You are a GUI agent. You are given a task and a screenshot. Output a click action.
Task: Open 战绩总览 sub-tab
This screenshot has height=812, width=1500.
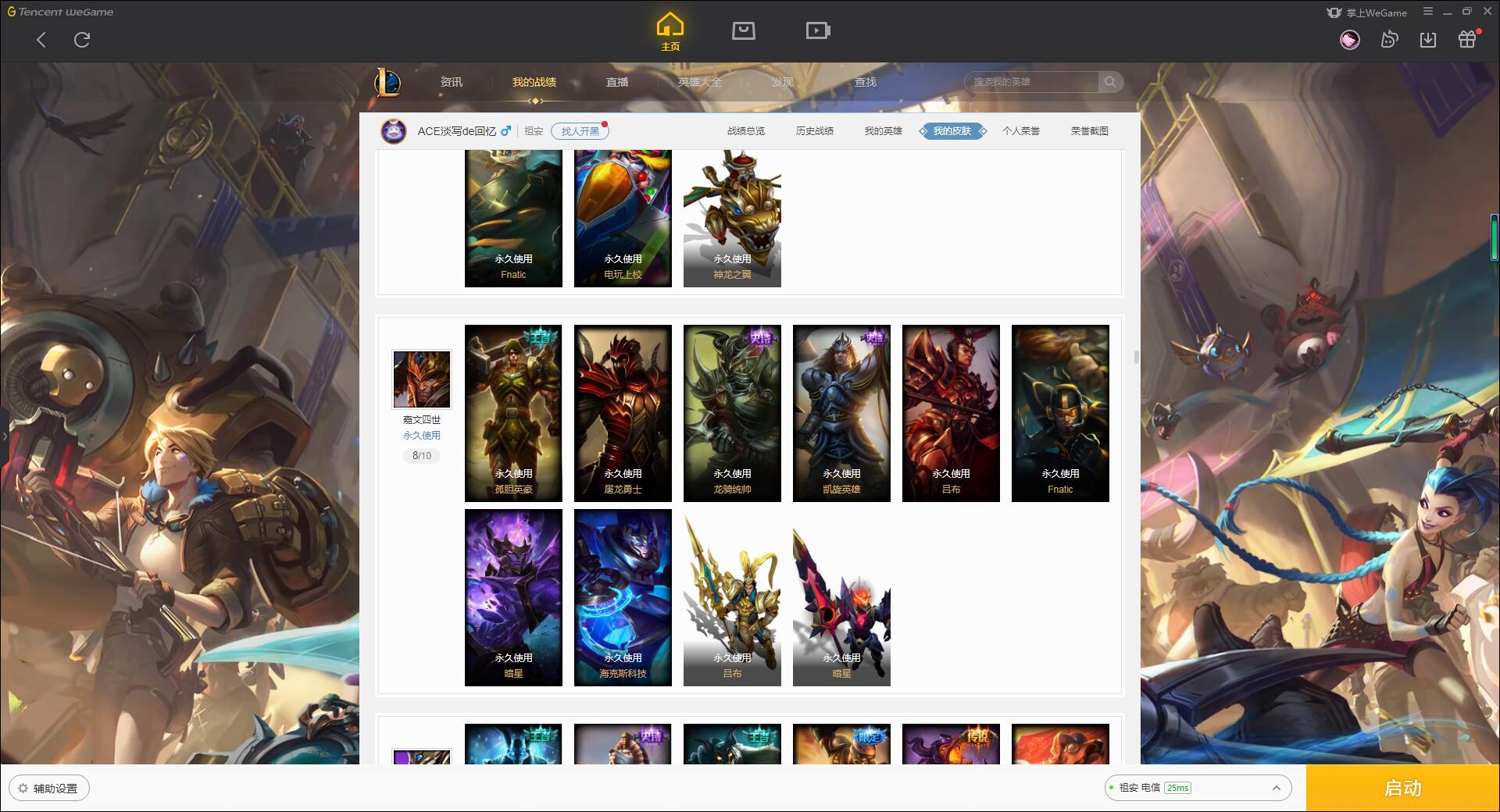coord(746,131)
